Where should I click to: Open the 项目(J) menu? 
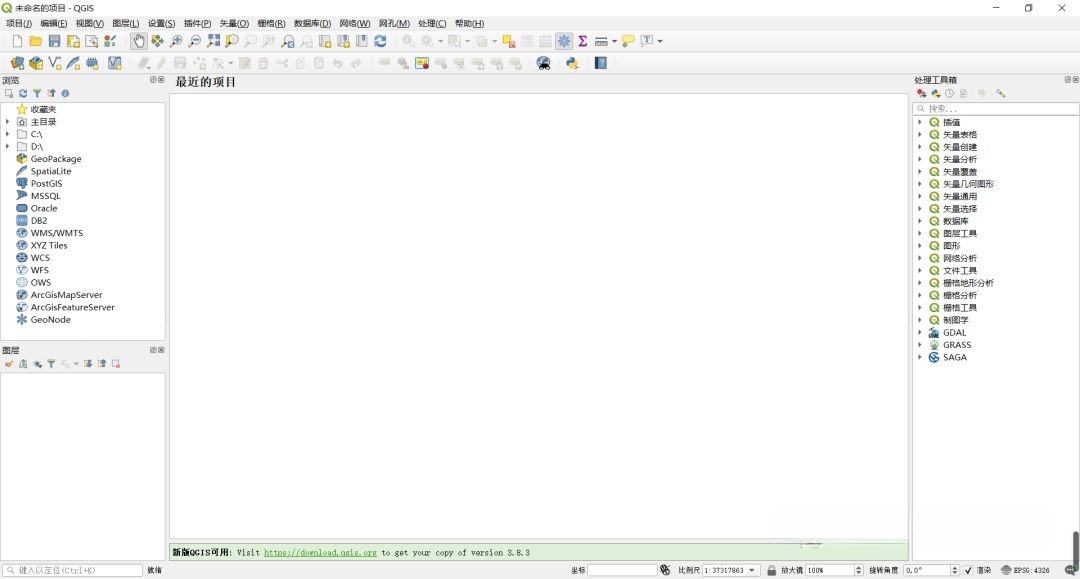(19, 23)
